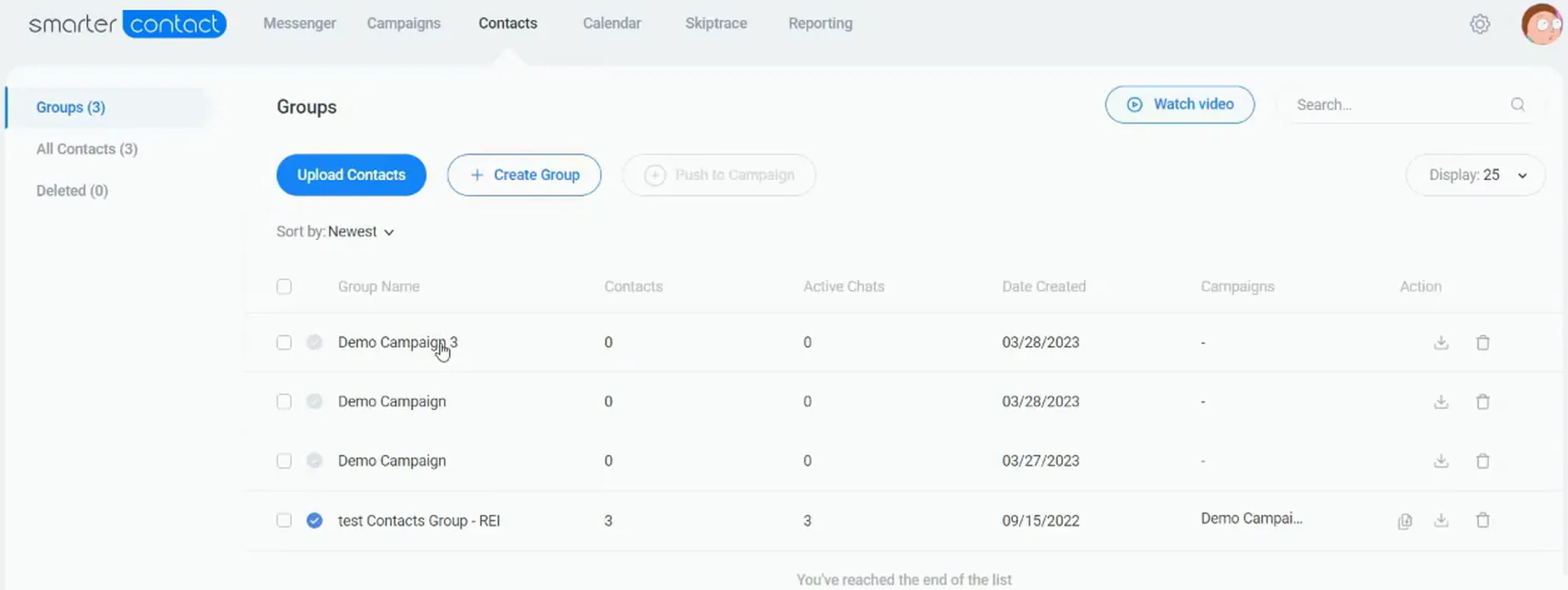This screenshot has width=1568, height=590.
Task: Download Demo Campaign created 03/28/2023
Action: pyautogui.click(x=1441, y=402)
